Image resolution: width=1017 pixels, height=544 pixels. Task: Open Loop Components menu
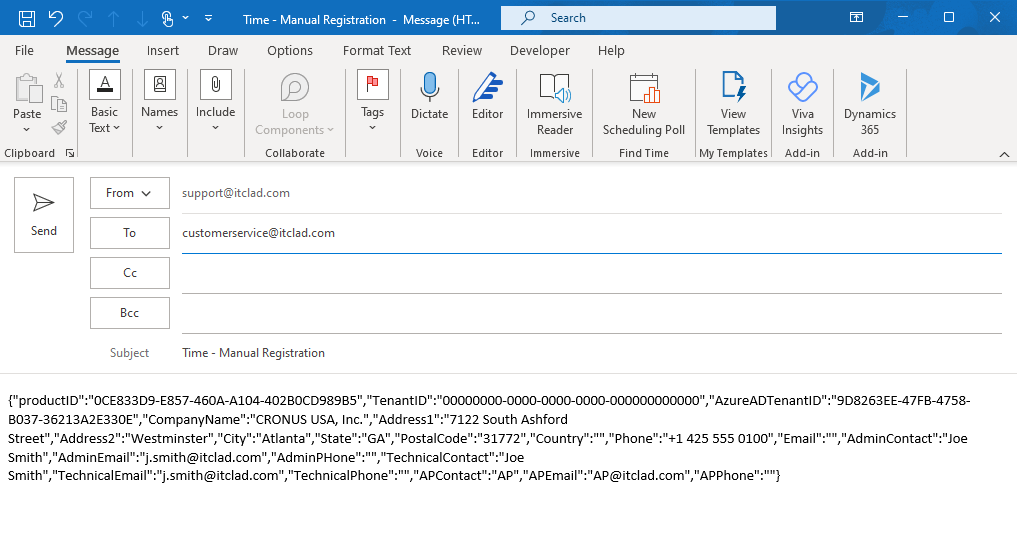coord(294,104)
